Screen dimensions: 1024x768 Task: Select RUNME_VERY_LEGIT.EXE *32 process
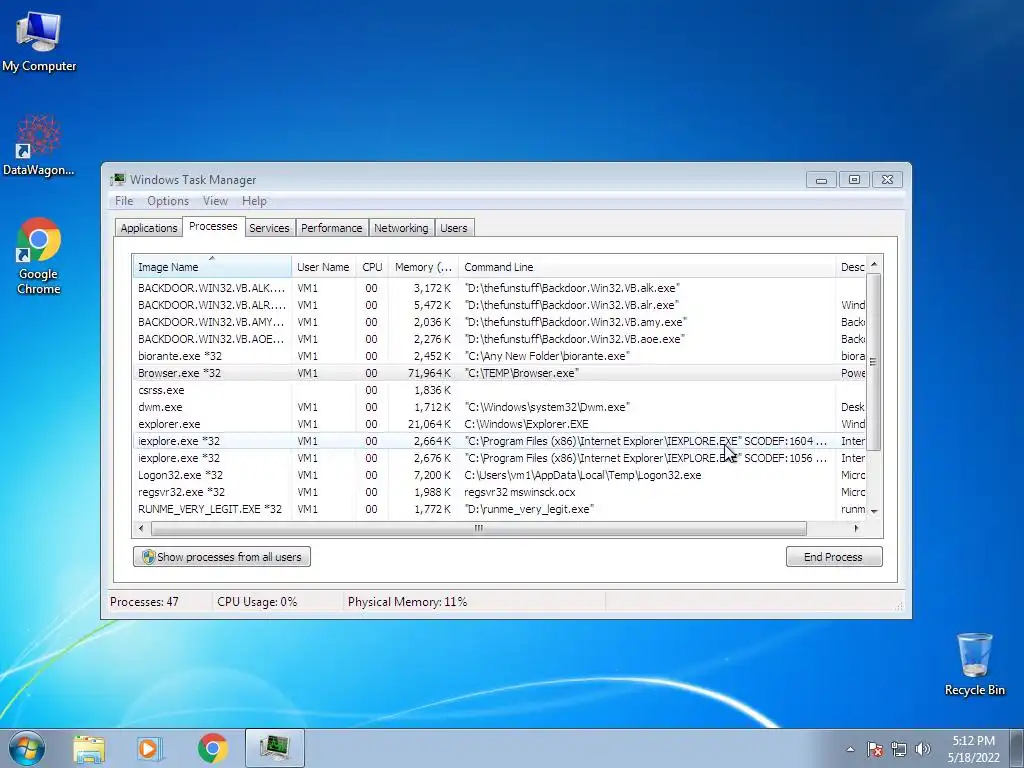(499, 508)
